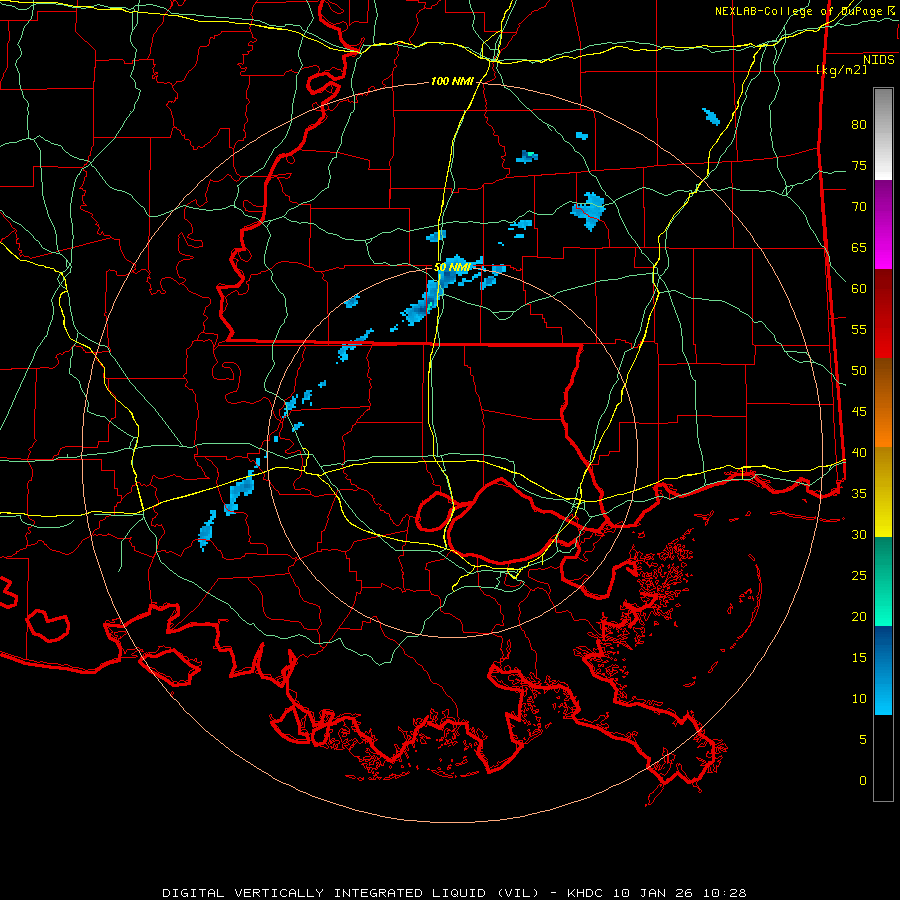Click the '20' value on the color scale
This screenshot has height=900, width=900.
[859, 616]
